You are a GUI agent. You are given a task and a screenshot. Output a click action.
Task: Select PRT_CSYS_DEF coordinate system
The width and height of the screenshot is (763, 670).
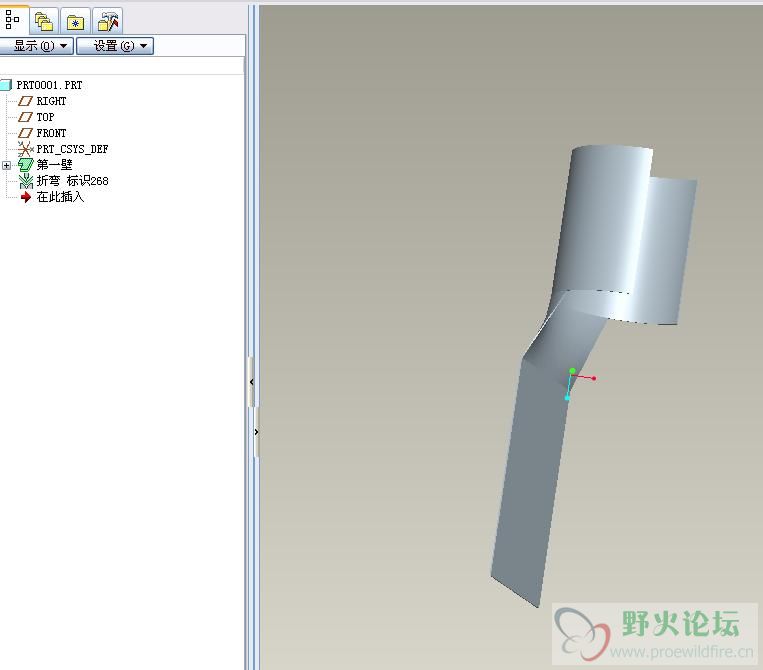(x=72, y=149)
